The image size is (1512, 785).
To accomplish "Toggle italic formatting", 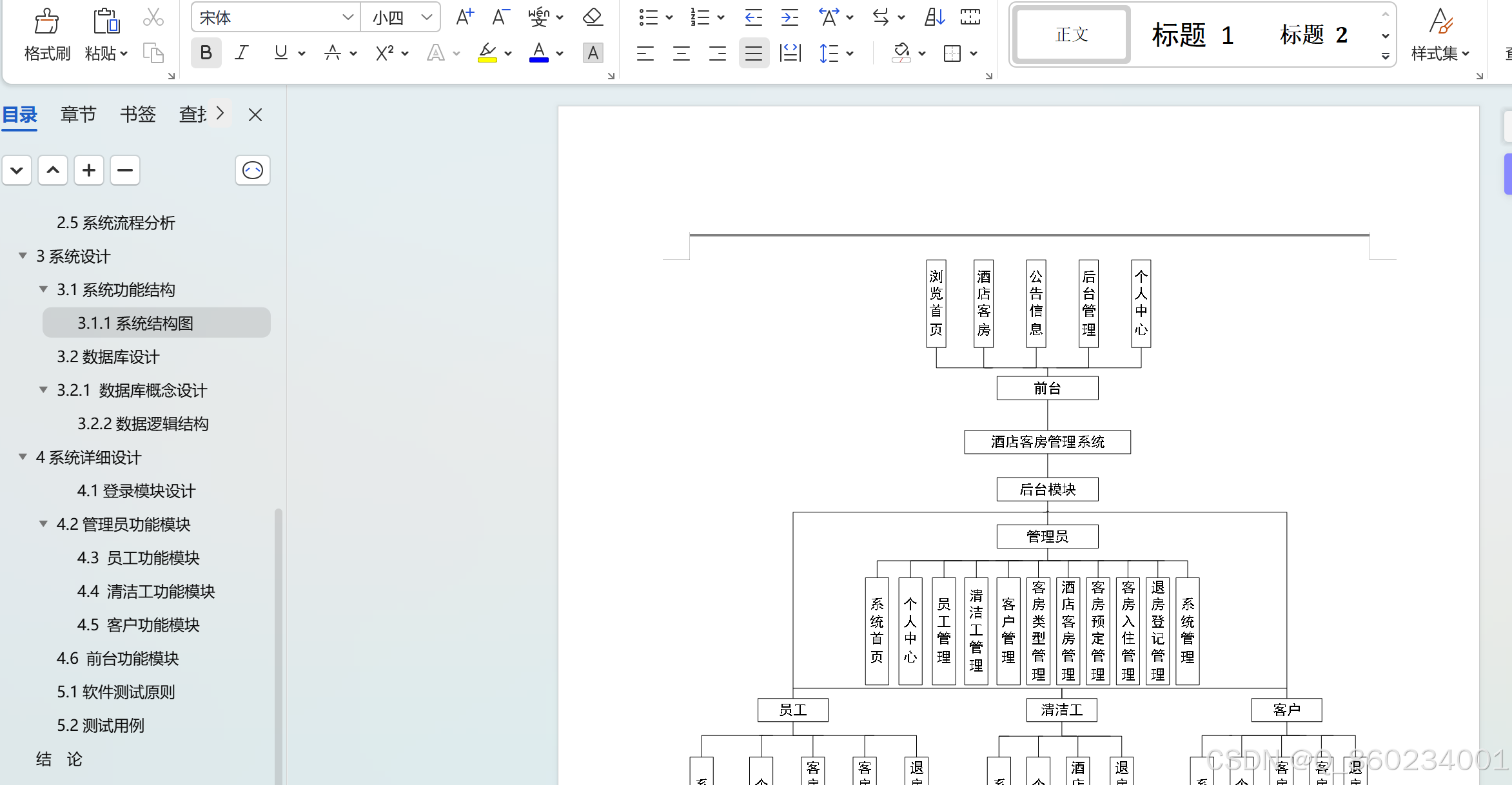I will pyautogui.click(x=242, y=53).
